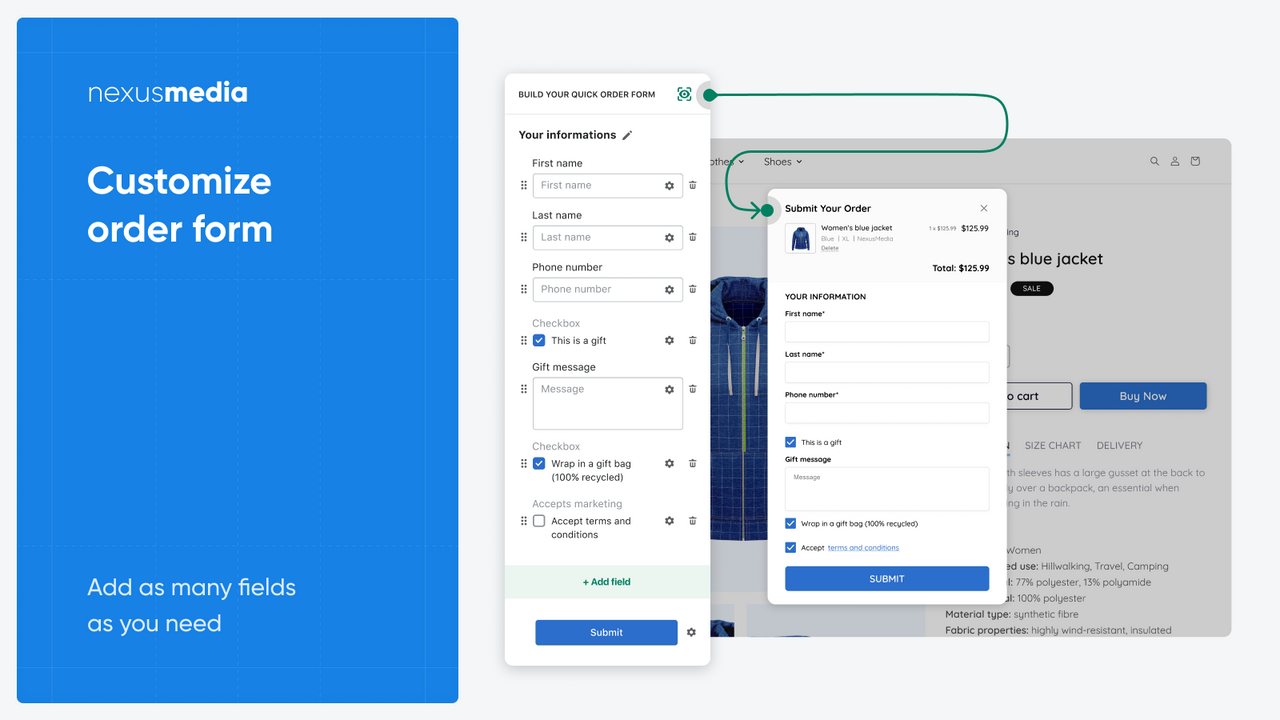Screen dimensions: 1280x720
Task: Open settings for the "Wrap in a gift bag" field
Action: 668,463
